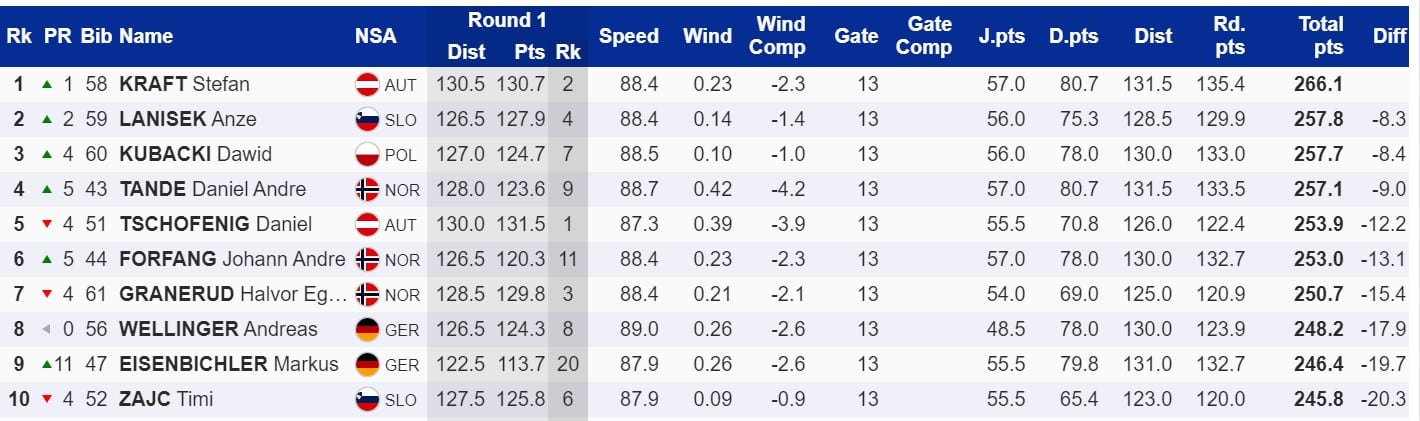Screen dimensions: 1420x421
Task: Click Poland flag icon beside Kubacki Dawid
Action: (x=367, y=155)
